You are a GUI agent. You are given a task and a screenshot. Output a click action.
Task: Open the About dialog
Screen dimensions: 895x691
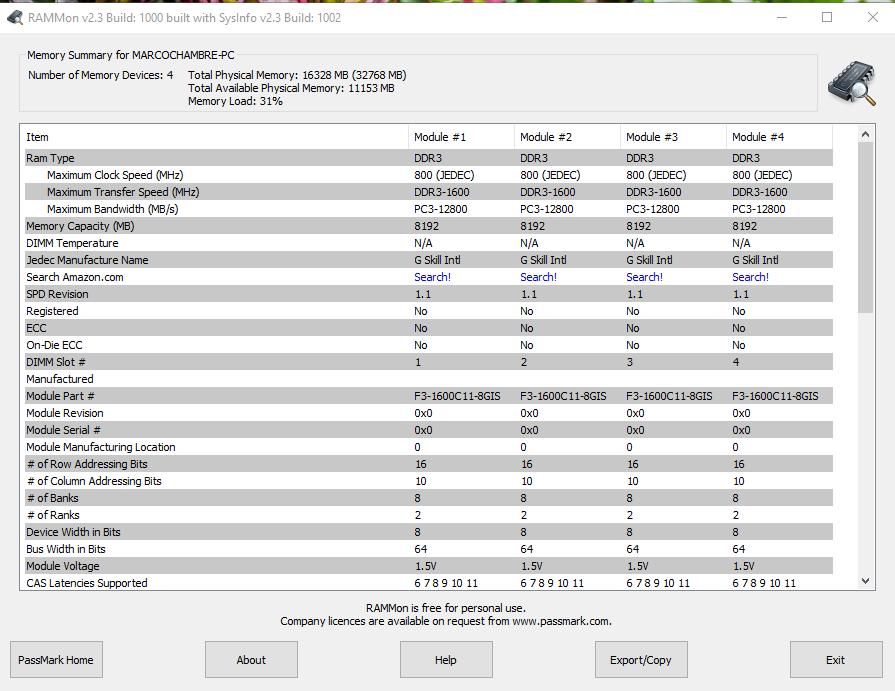coord(251,660)
